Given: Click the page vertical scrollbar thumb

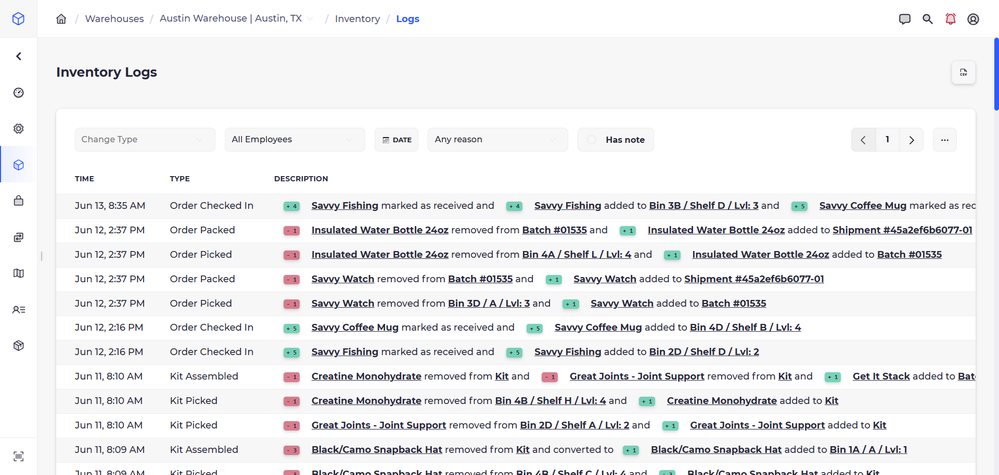Looking at the screenshot, I should tap(996, 73).
